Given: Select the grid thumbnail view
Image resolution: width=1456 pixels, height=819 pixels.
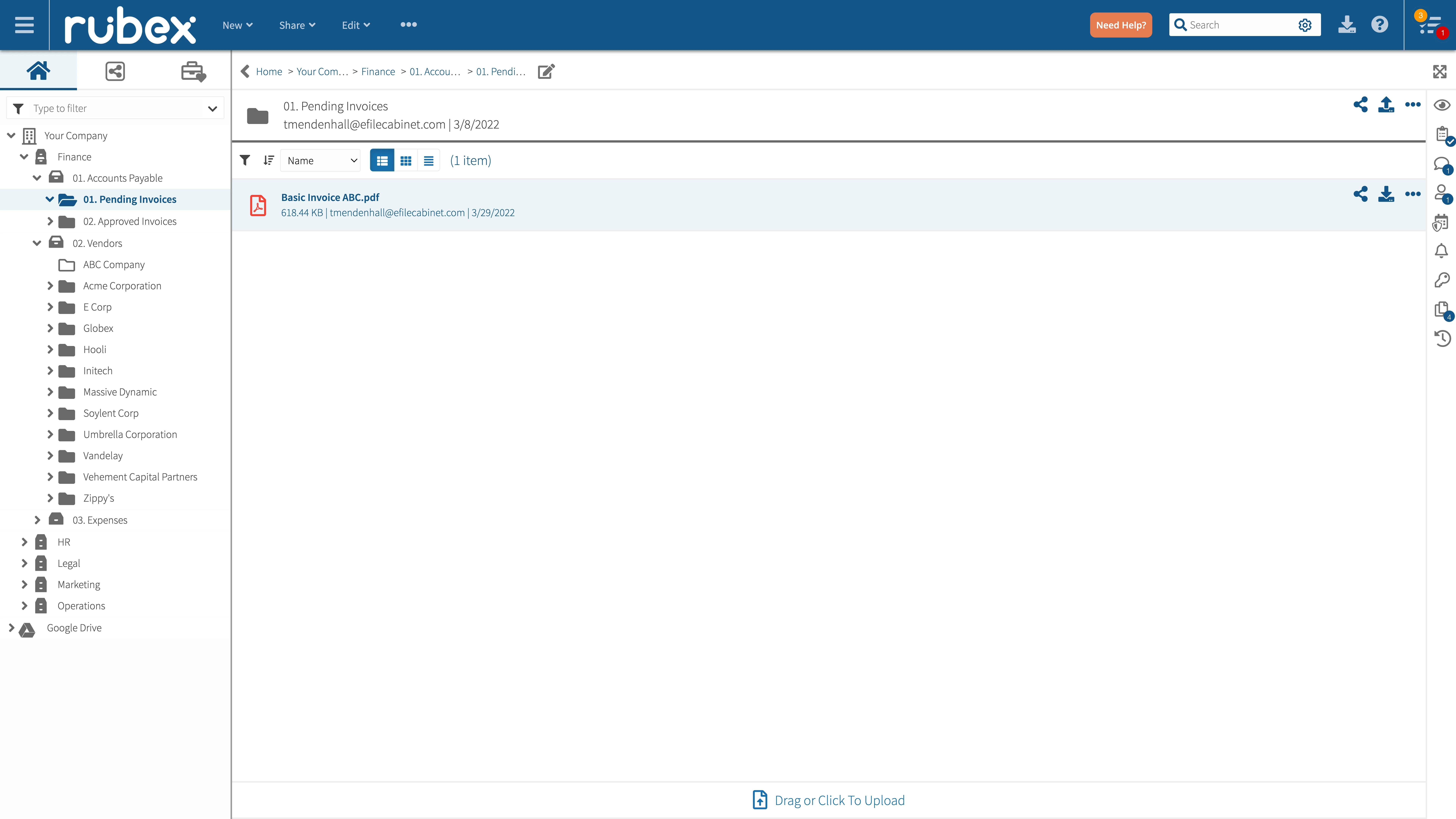Looking at the screenshot, I should (x=406, y=161).
